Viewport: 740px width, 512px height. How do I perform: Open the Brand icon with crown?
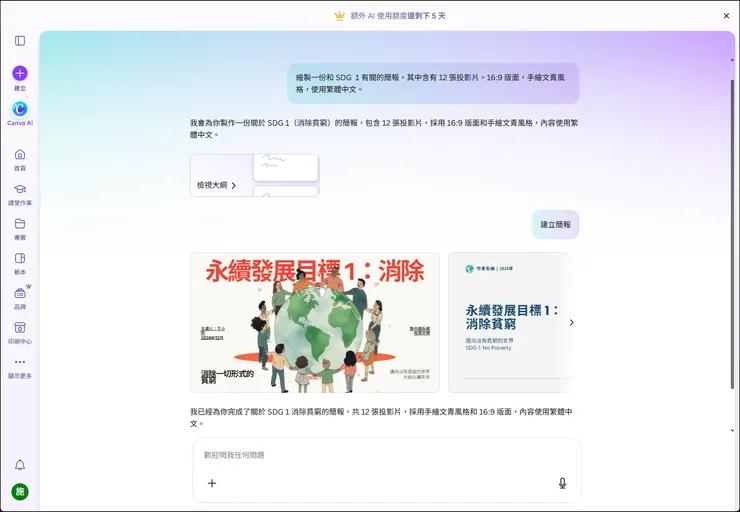coord(20,293)
